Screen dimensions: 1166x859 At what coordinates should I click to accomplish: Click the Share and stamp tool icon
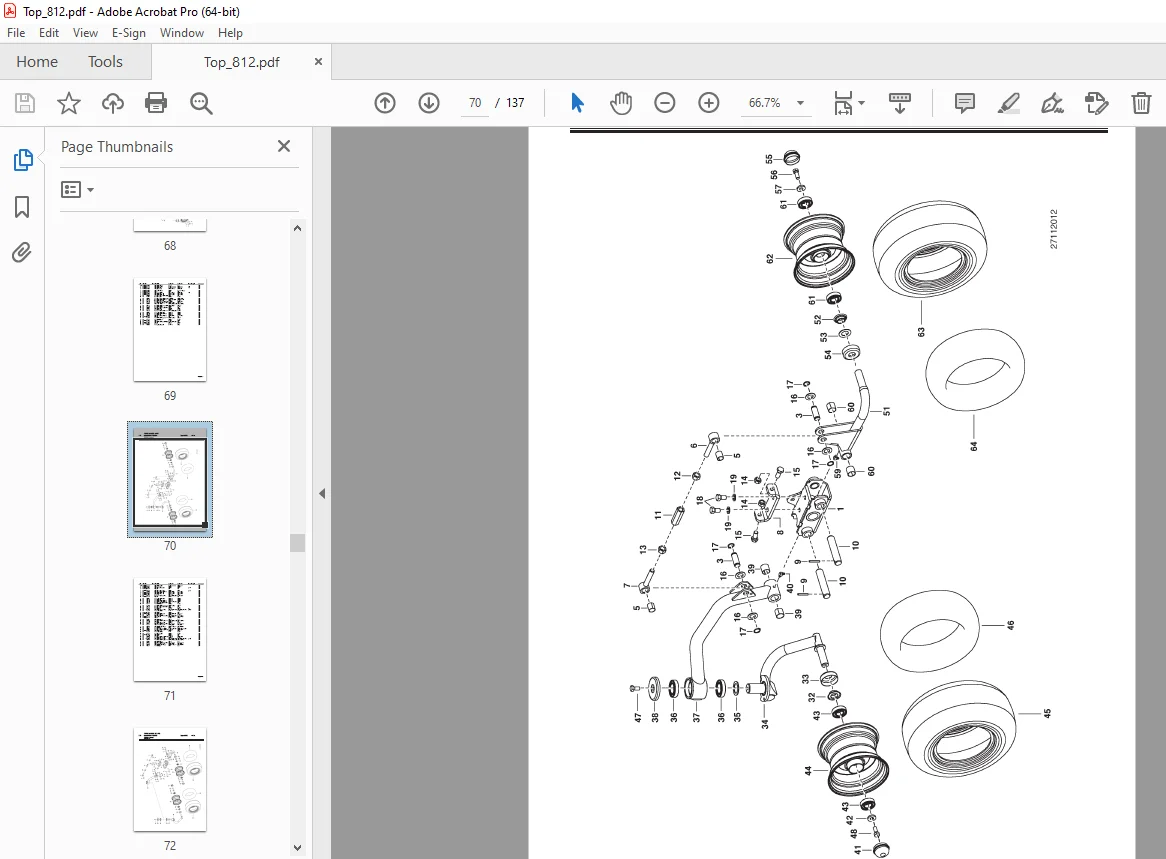pyautogui.click(x=1097, y=103)
